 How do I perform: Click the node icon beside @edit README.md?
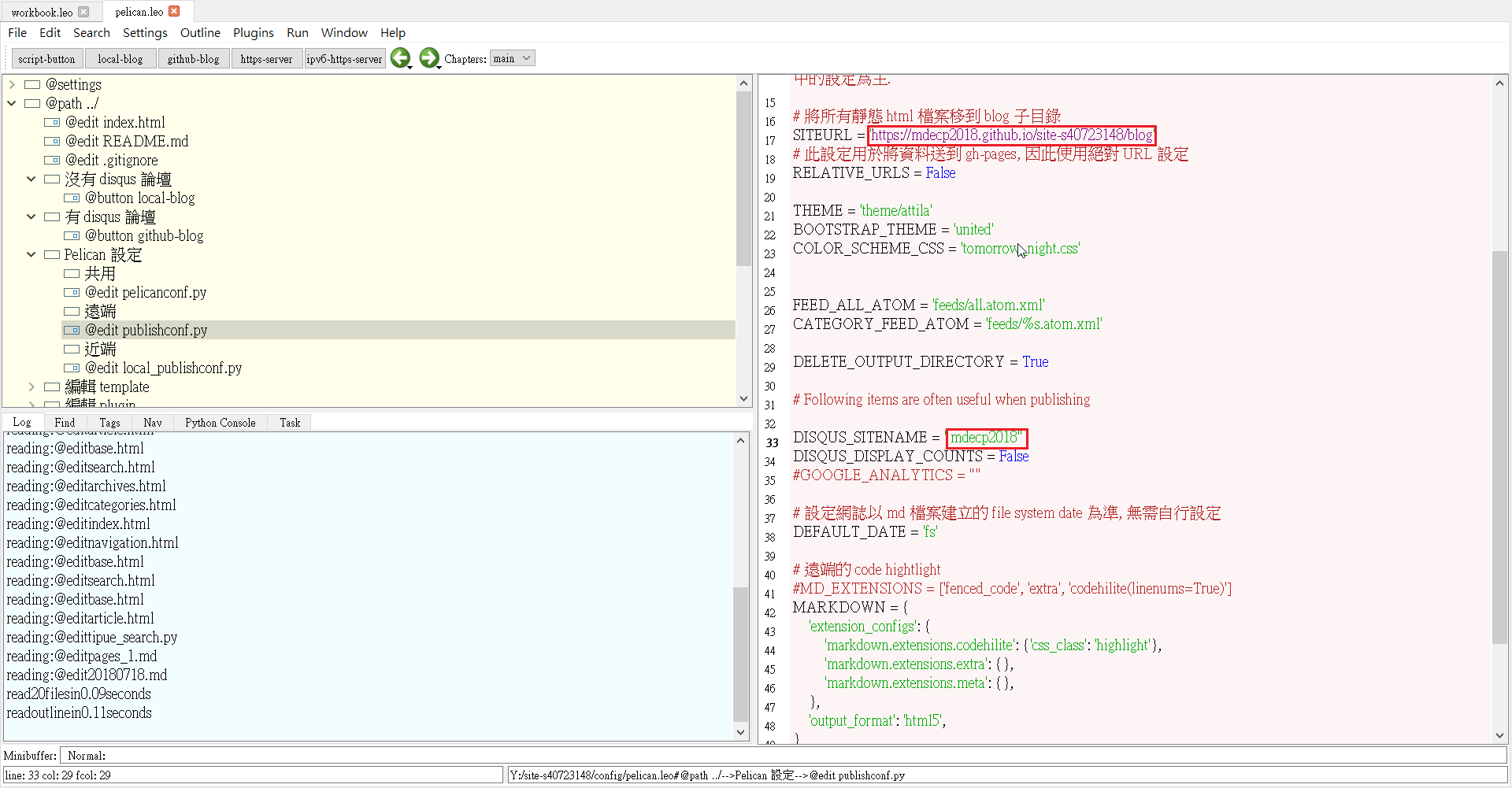click(x=52, y=141)
